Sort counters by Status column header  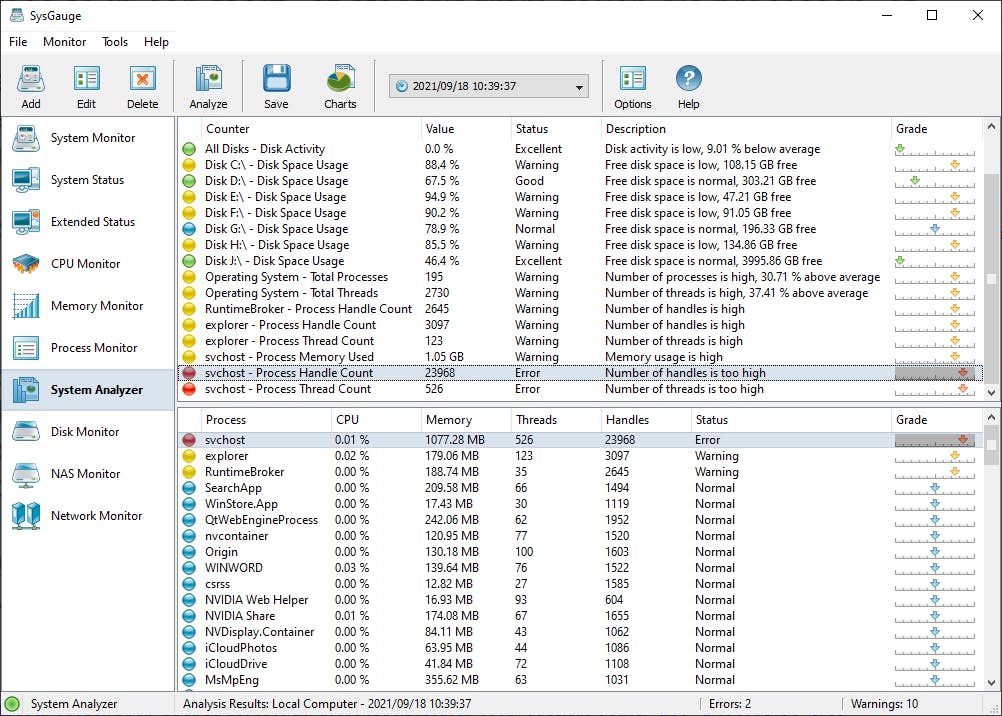pos(532,129)
